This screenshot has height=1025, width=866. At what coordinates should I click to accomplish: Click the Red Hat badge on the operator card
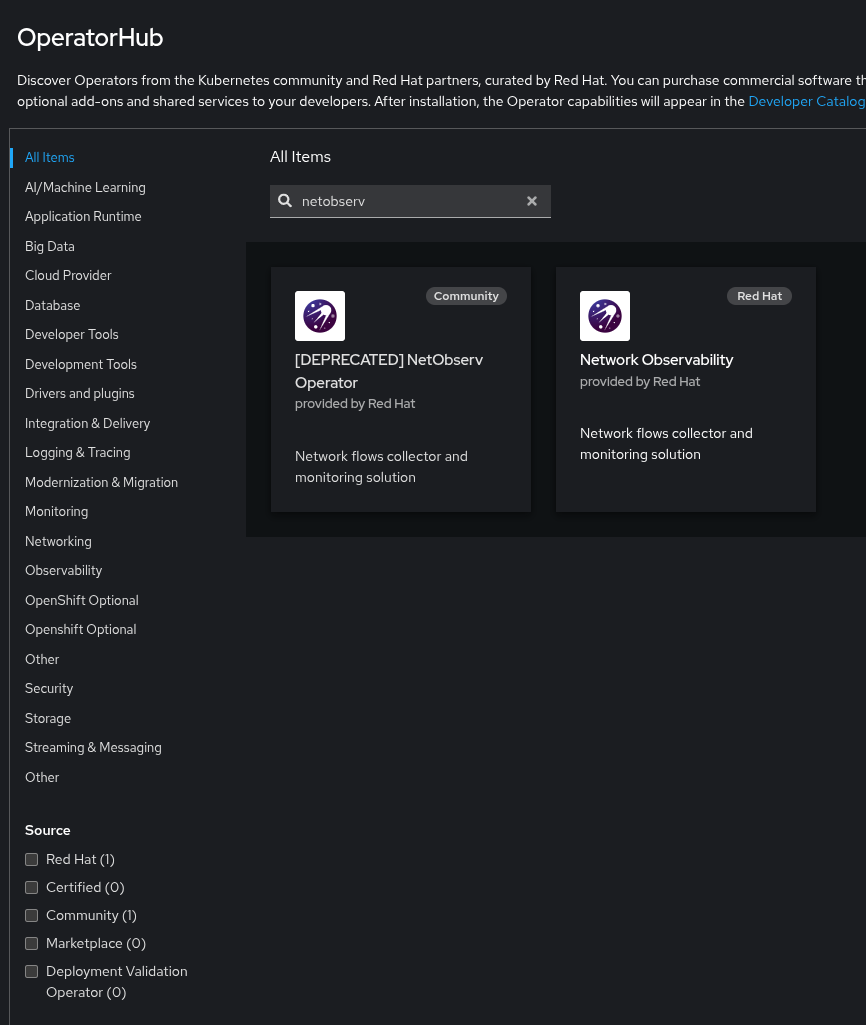759,296
